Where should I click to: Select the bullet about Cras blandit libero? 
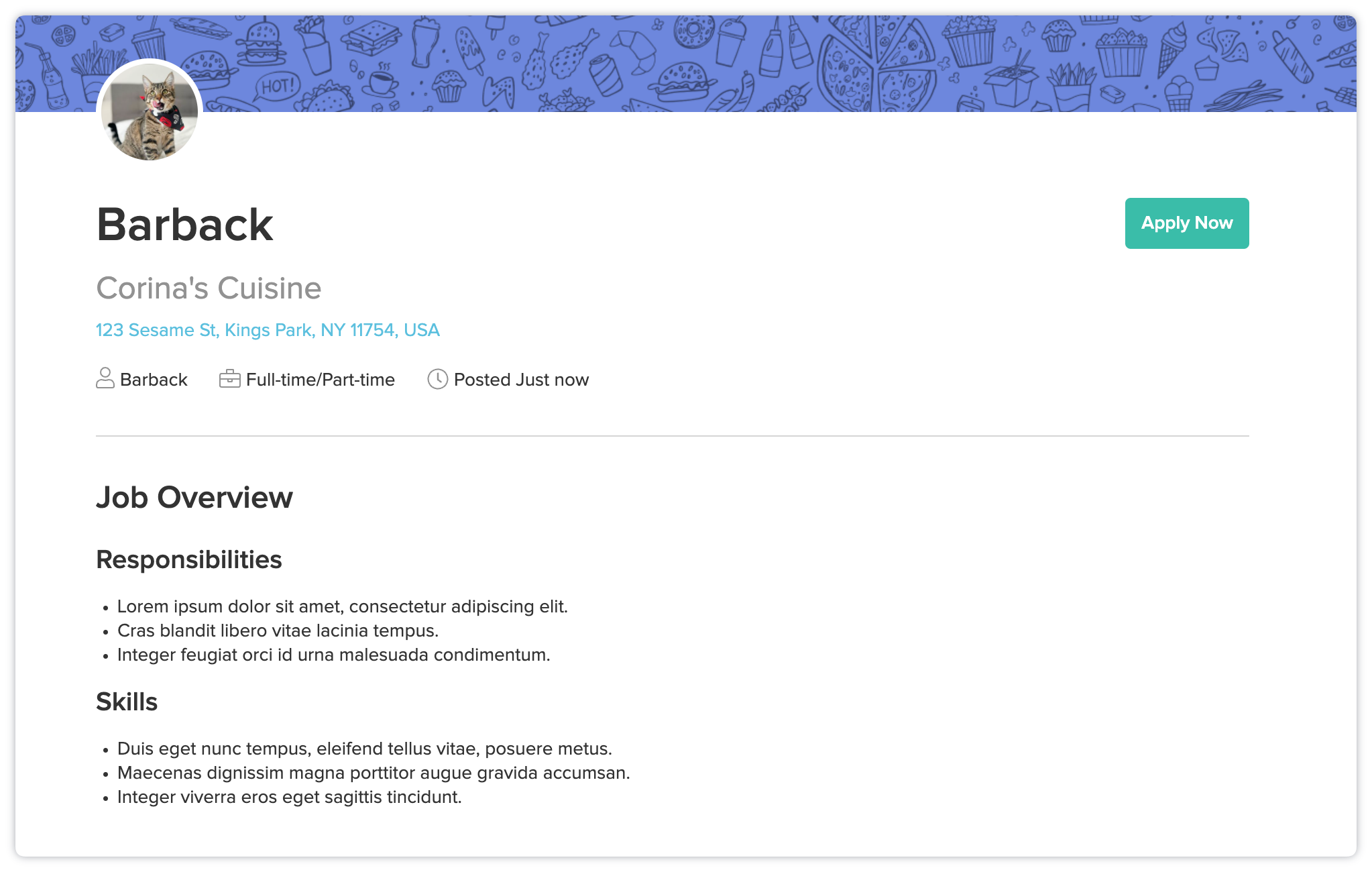(x=277, y=631)
